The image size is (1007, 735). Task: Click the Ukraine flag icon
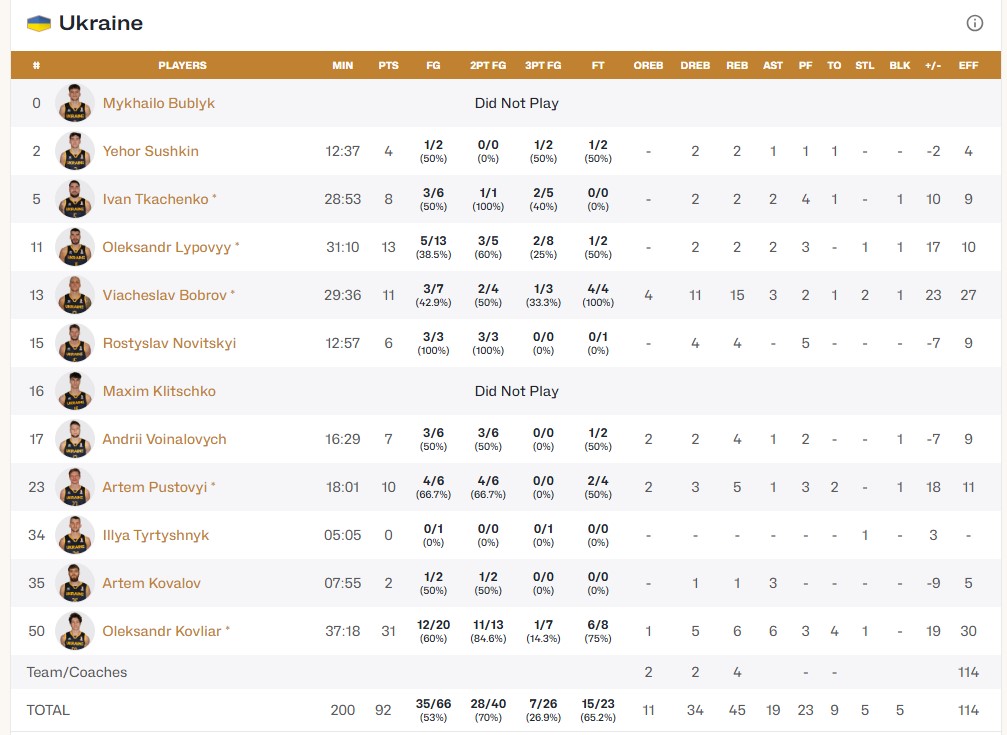click(x=39, y=24)
